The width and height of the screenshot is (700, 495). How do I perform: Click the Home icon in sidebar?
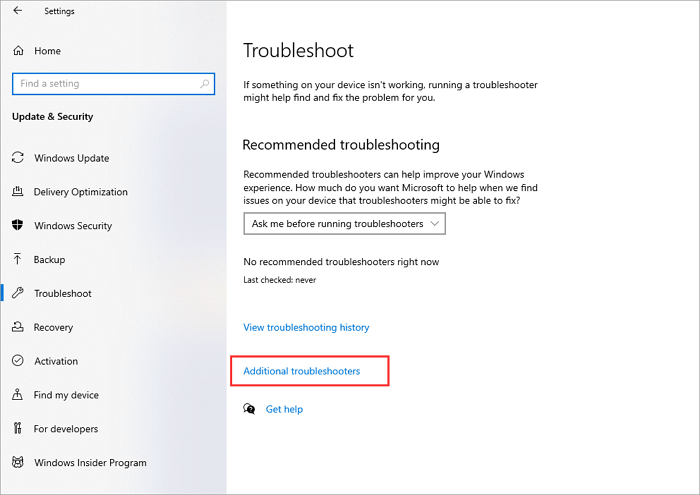18,50
